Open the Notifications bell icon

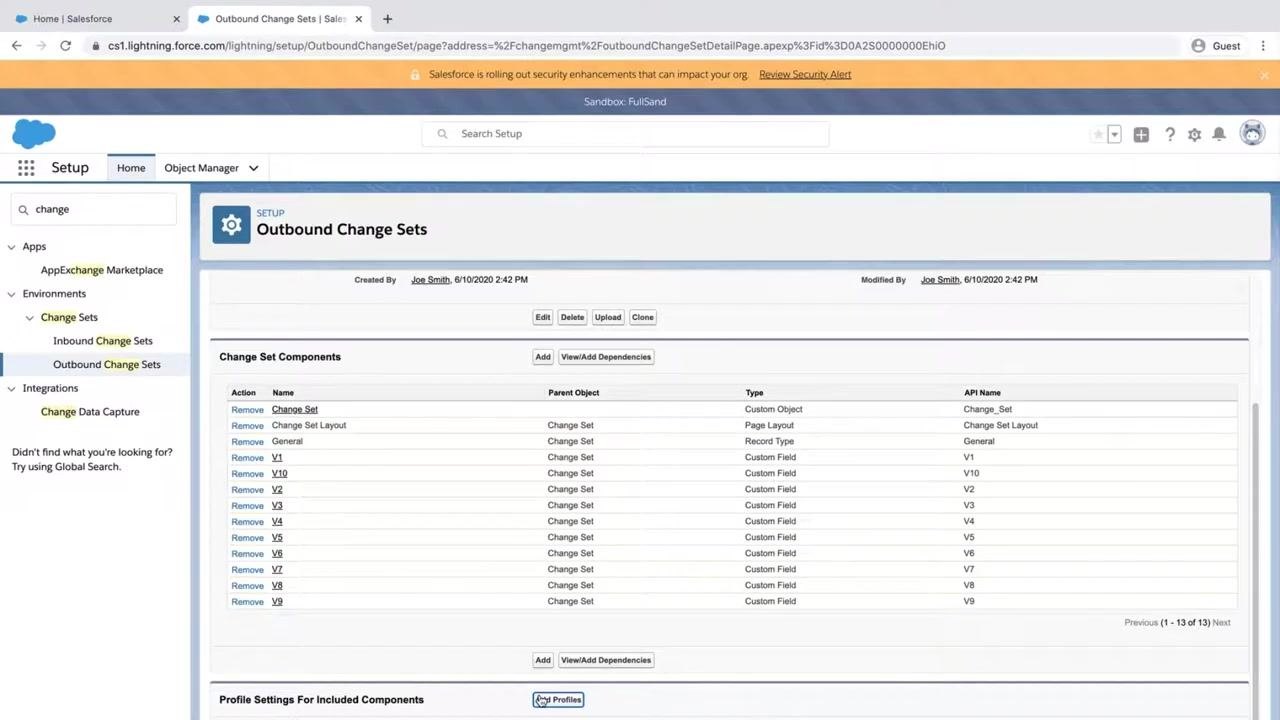pos(1219,134)
